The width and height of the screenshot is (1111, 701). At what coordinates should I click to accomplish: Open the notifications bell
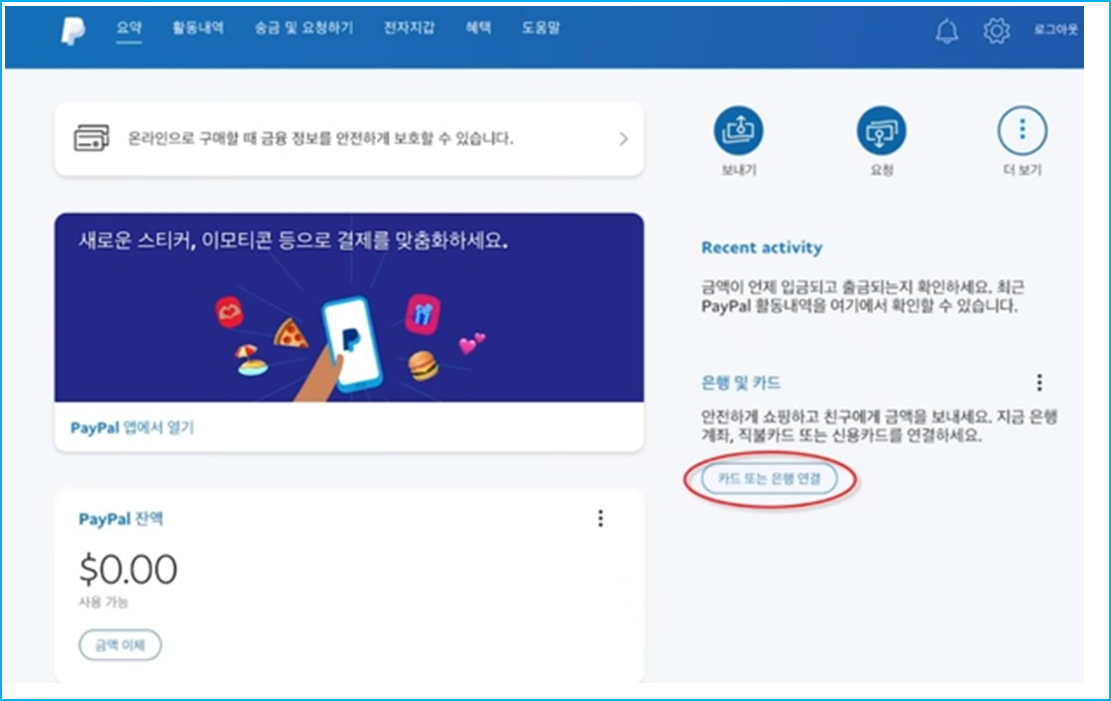[x=947, y=30]
